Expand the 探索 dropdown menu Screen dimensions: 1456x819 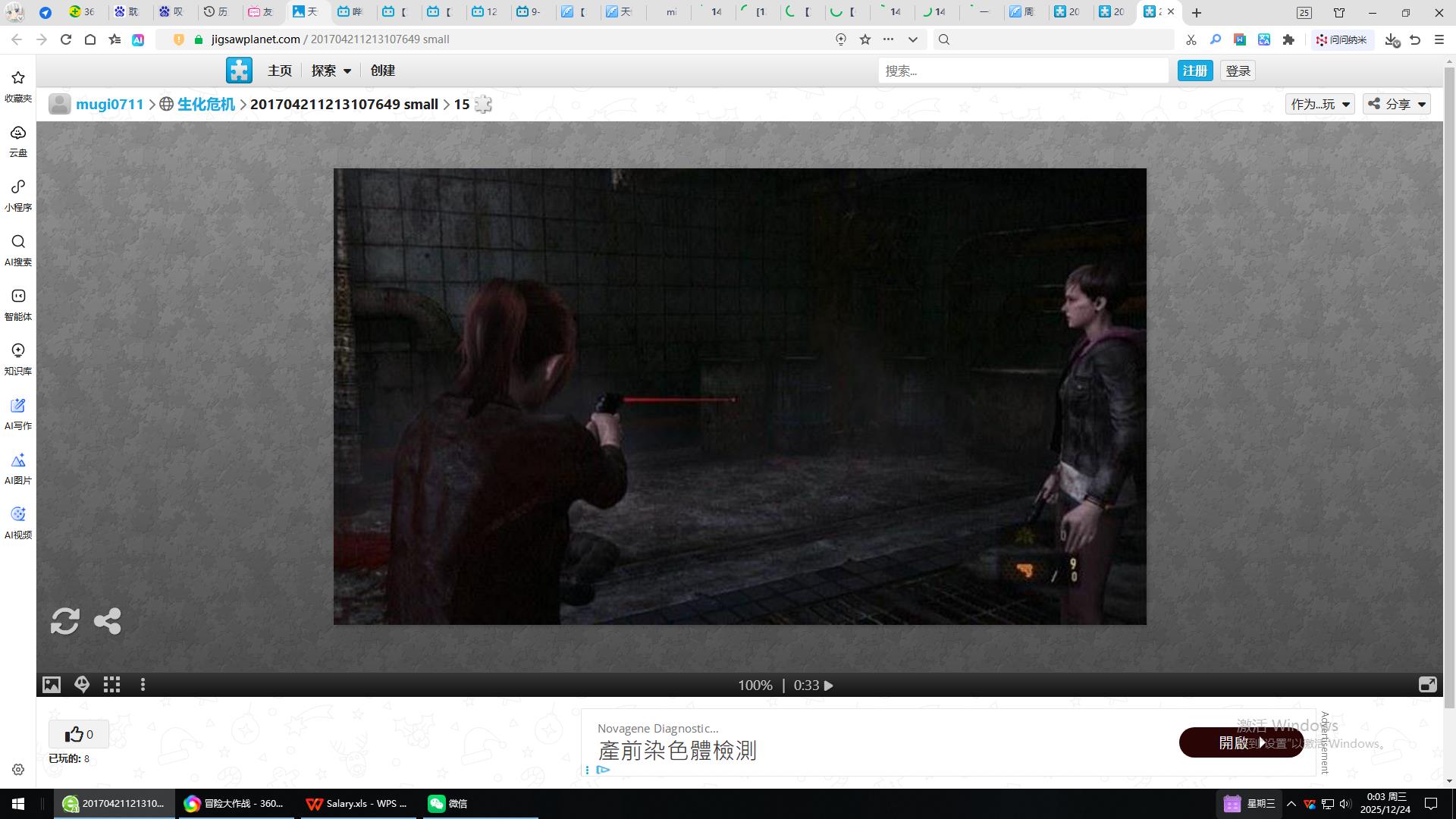(x=331, y=71)
